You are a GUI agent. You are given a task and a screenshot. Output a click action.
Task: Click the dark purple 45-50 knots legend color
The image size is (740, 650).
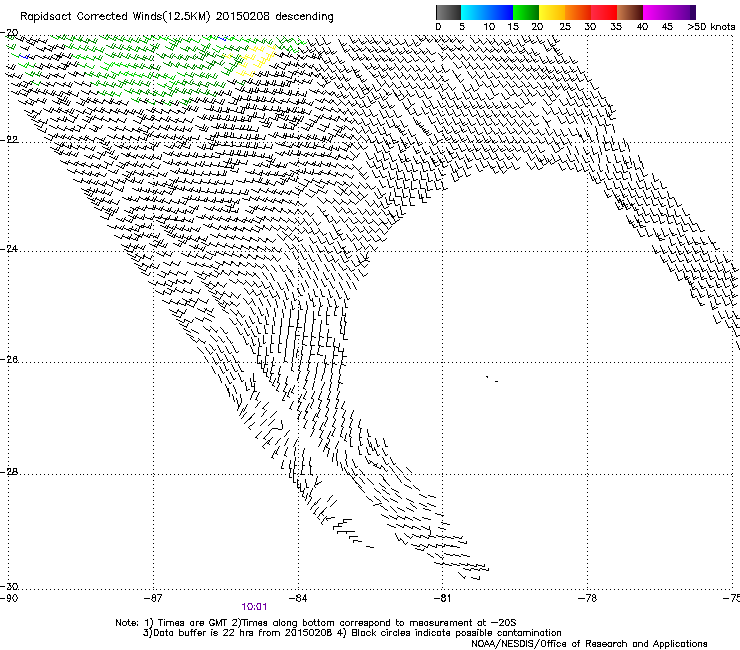click(682, 12)
